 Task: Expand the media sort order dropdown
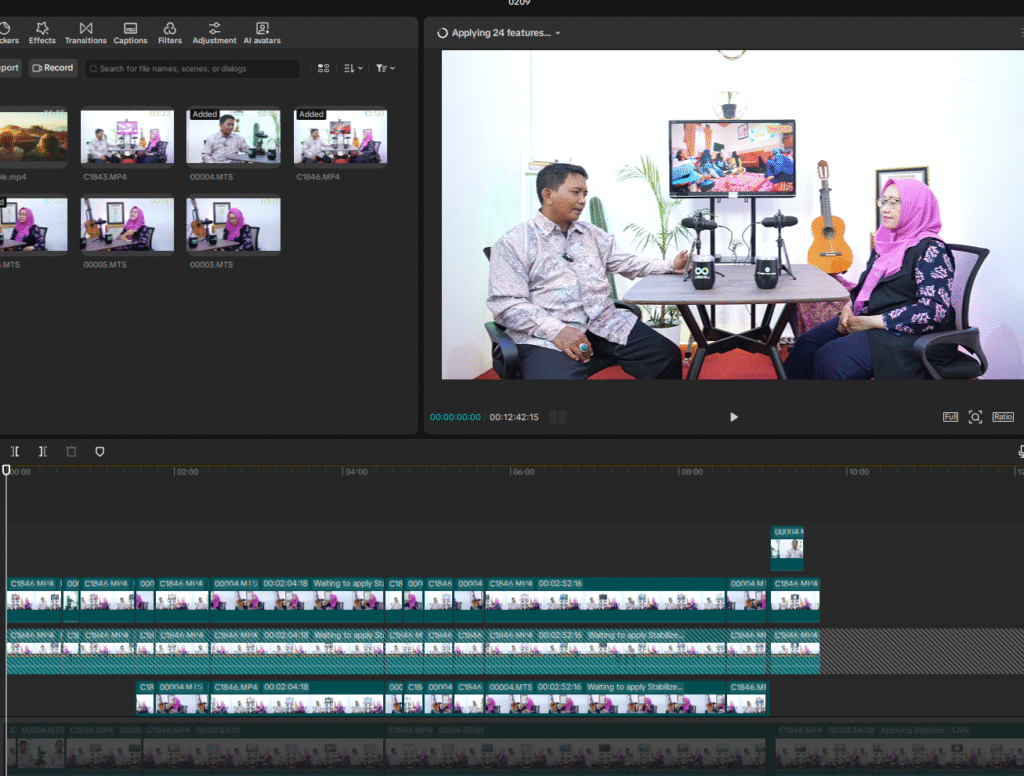353,69
